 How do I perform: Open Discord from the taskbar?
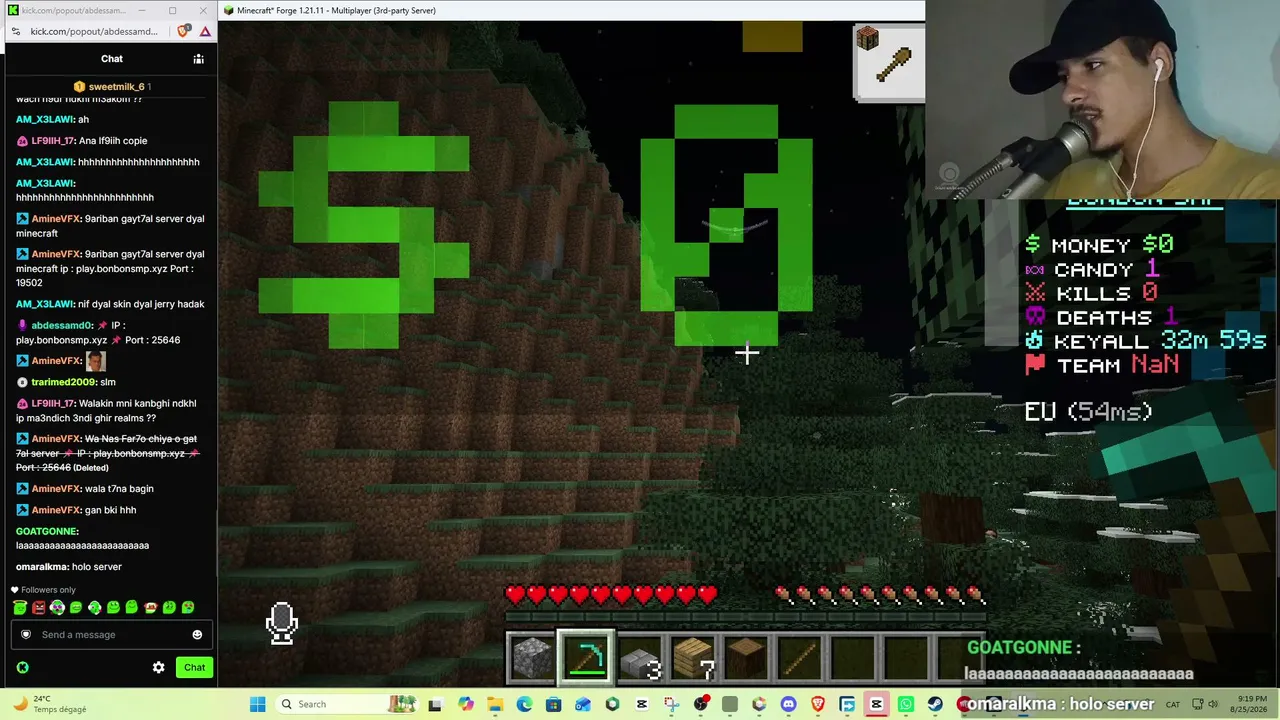[789, 704]
